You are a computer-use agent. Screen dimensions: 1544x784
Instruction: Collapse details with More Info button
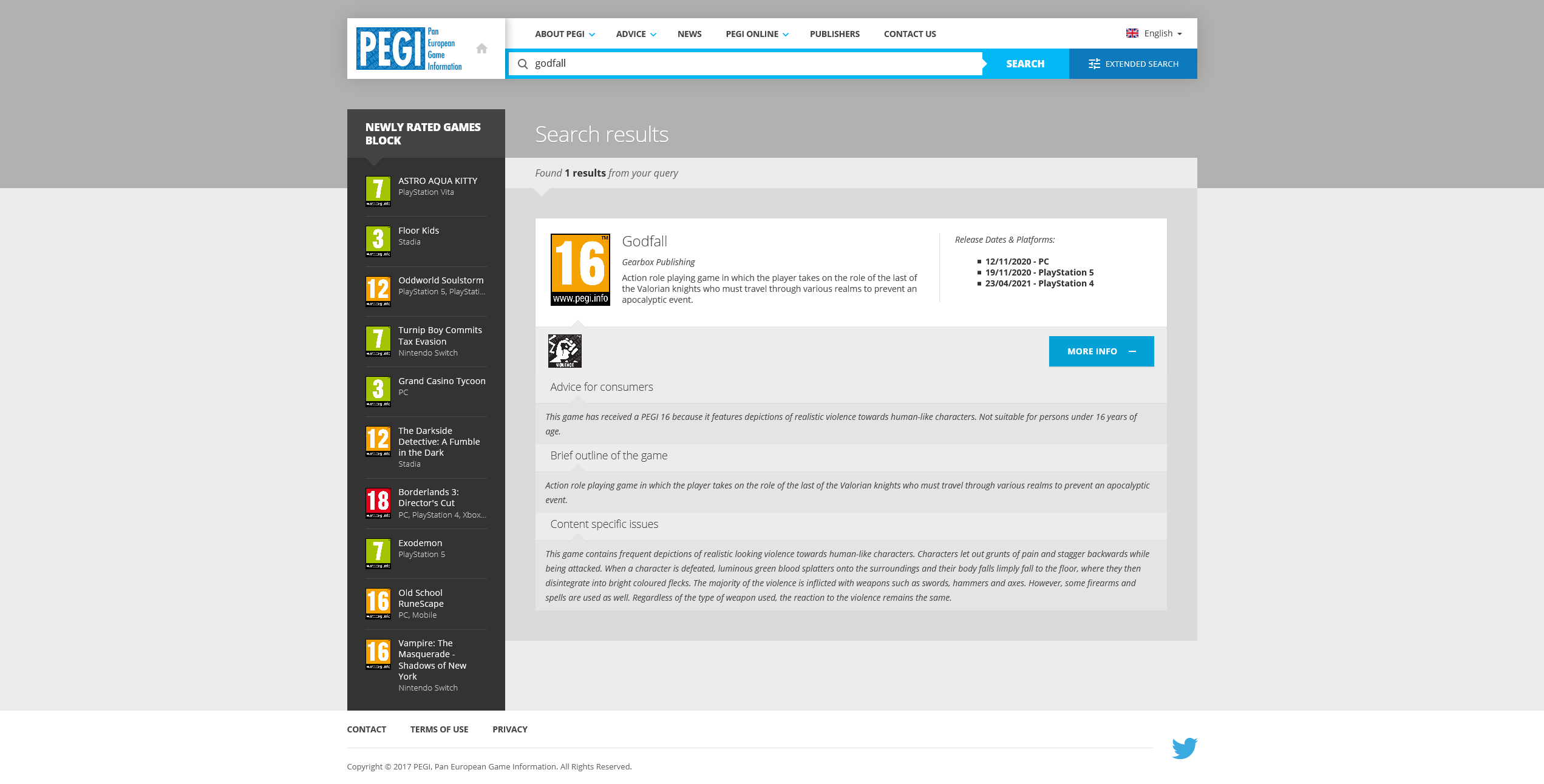1101,351
